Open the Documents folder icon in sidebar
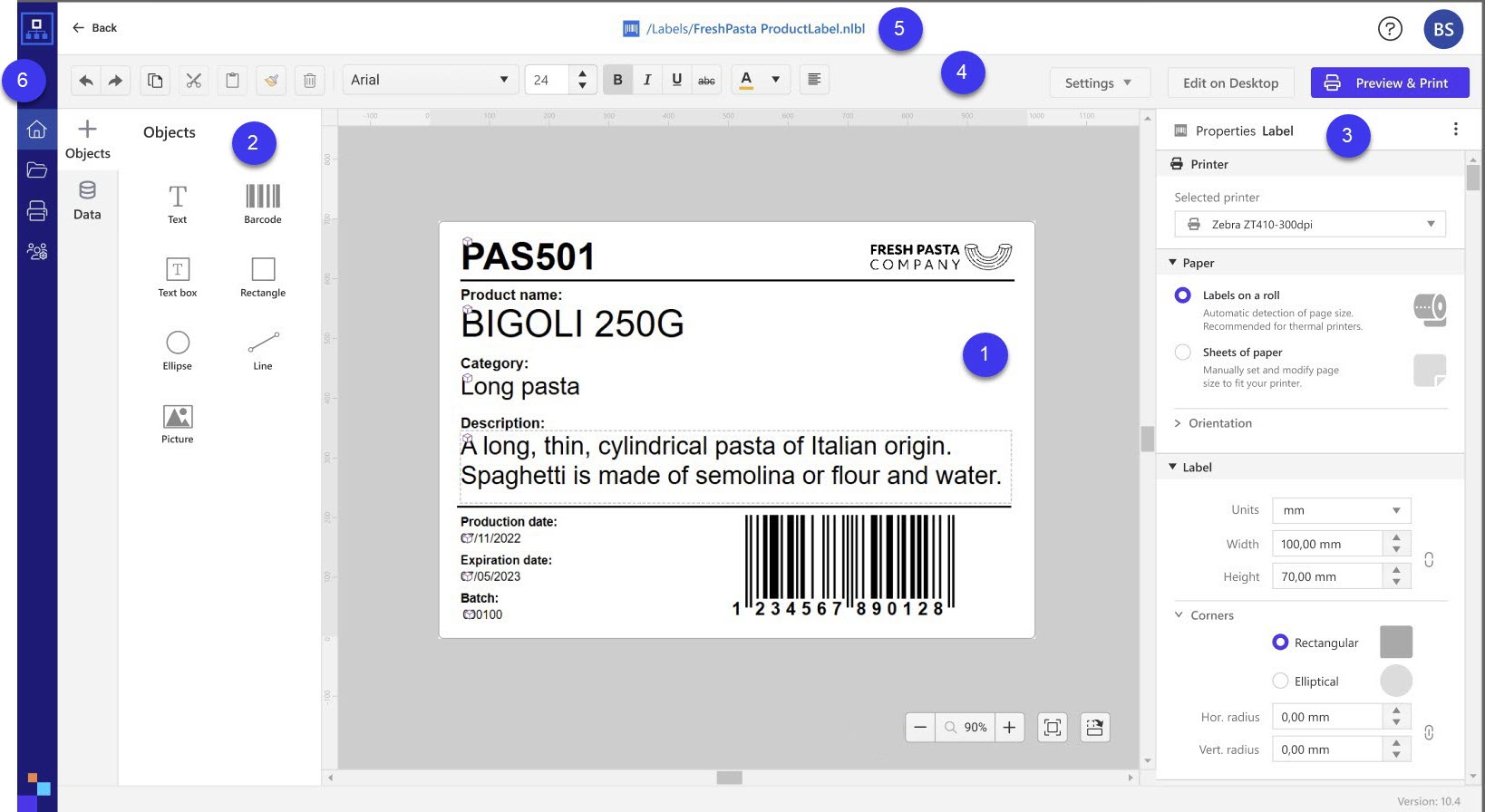 [37, 169]
